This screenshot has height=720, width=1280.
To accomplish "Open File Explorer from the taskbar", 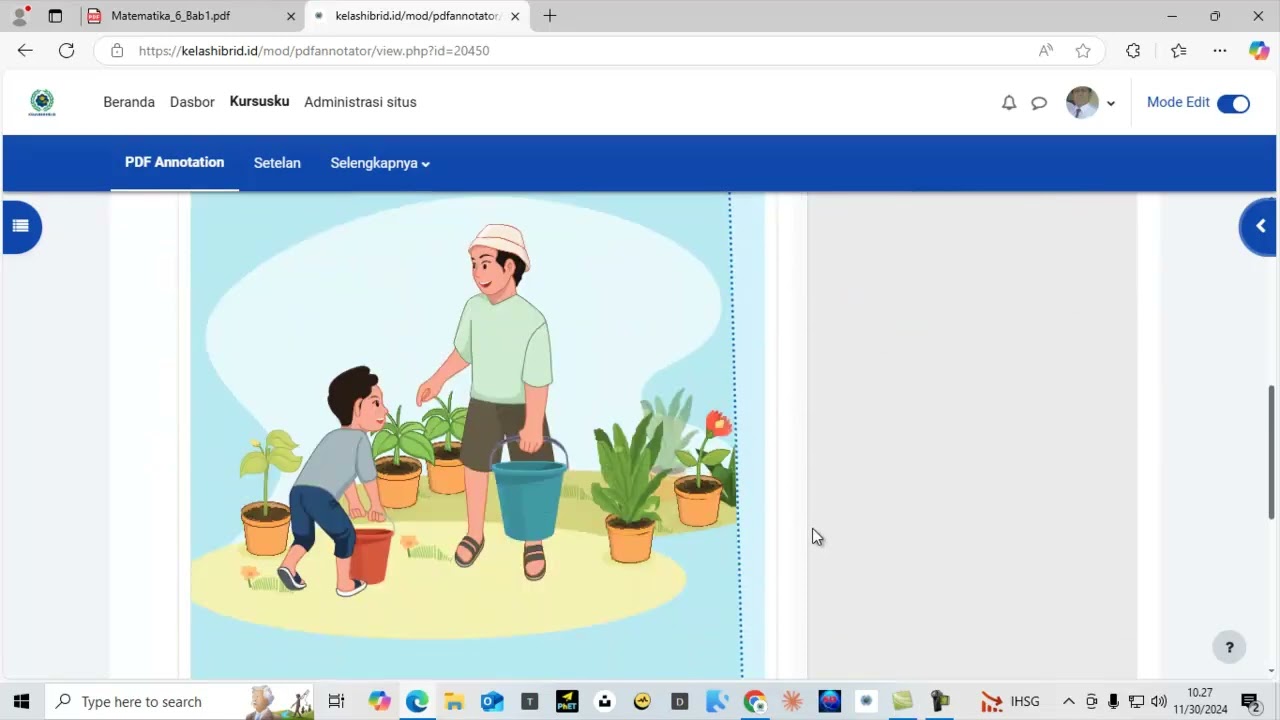I will [x=454, y=701].
